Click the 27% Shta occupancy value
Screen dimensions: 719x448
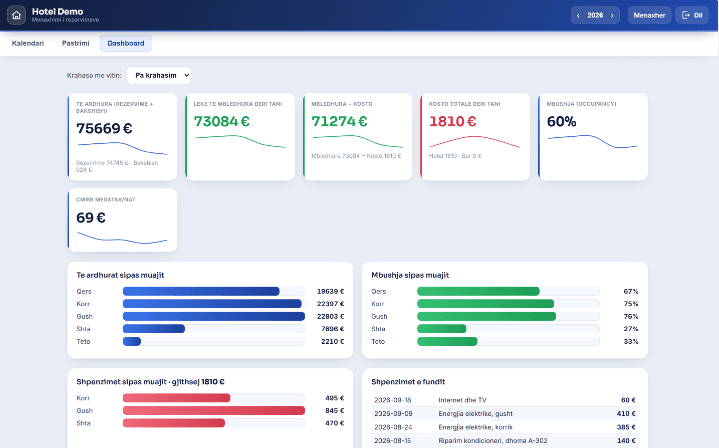[631, 329]
